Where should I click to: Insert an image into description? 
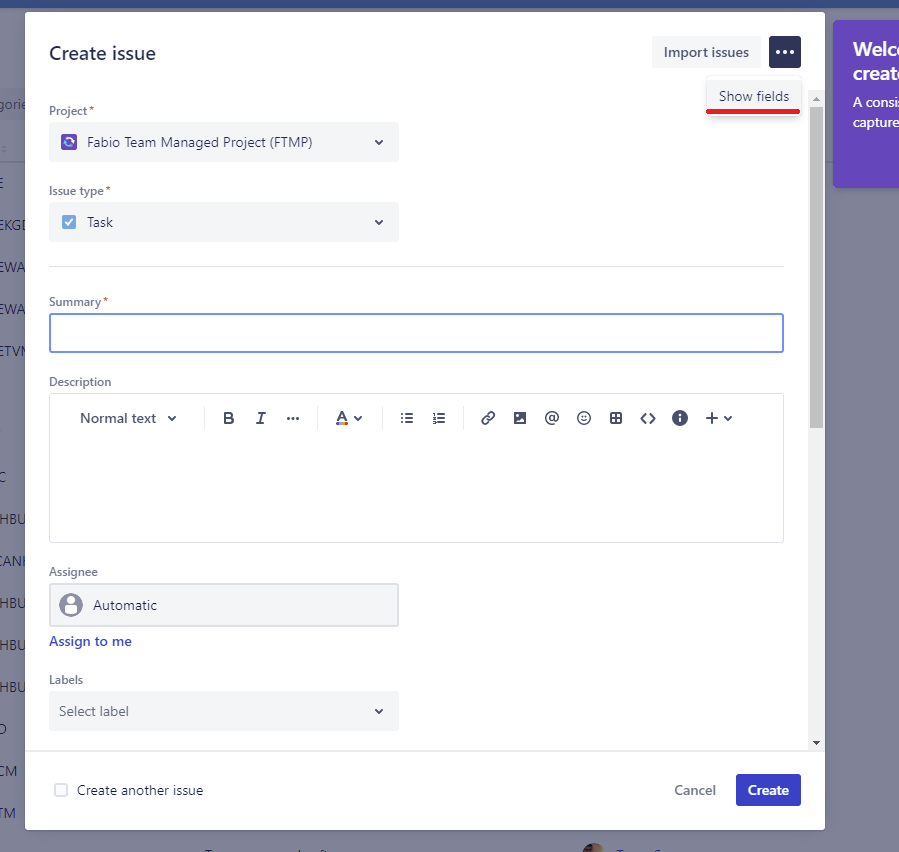point(520,419)
